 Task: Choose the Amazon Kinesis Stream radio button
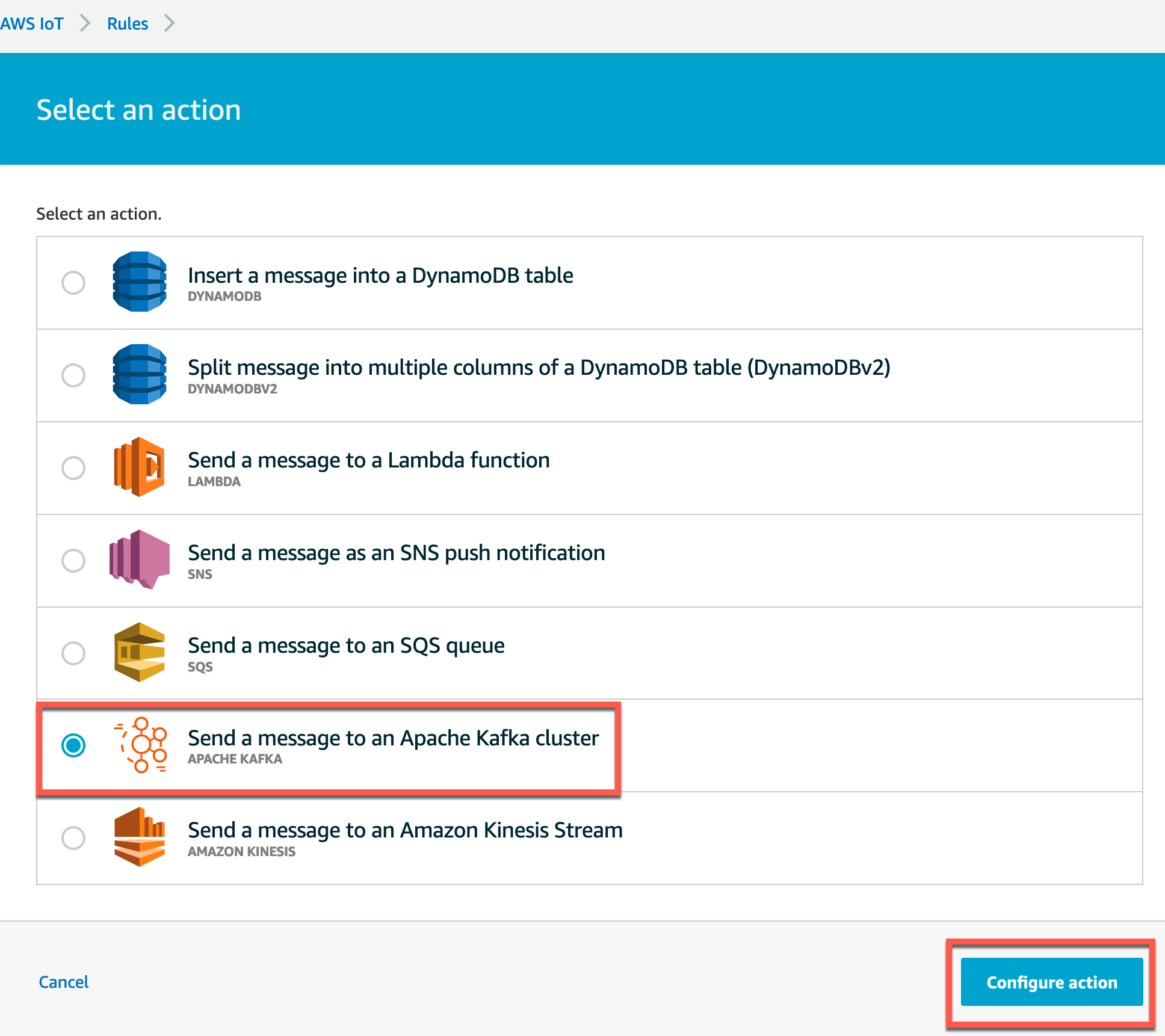(x=73, y=837)
